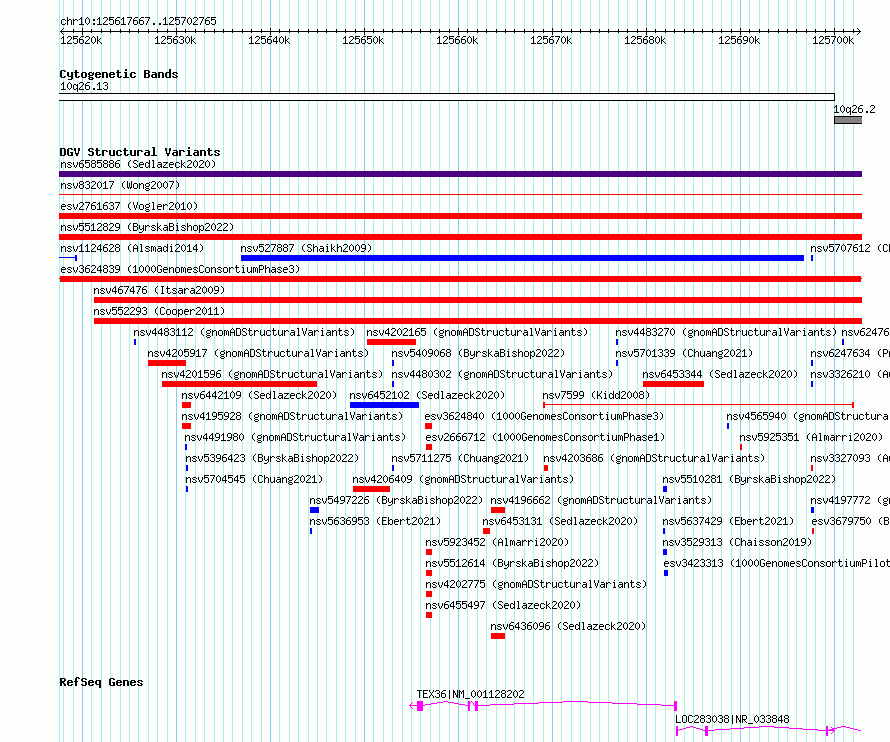890x742 pixels.
Task: Click the DGV Structural Variants track title
Action: pos(140,152)
